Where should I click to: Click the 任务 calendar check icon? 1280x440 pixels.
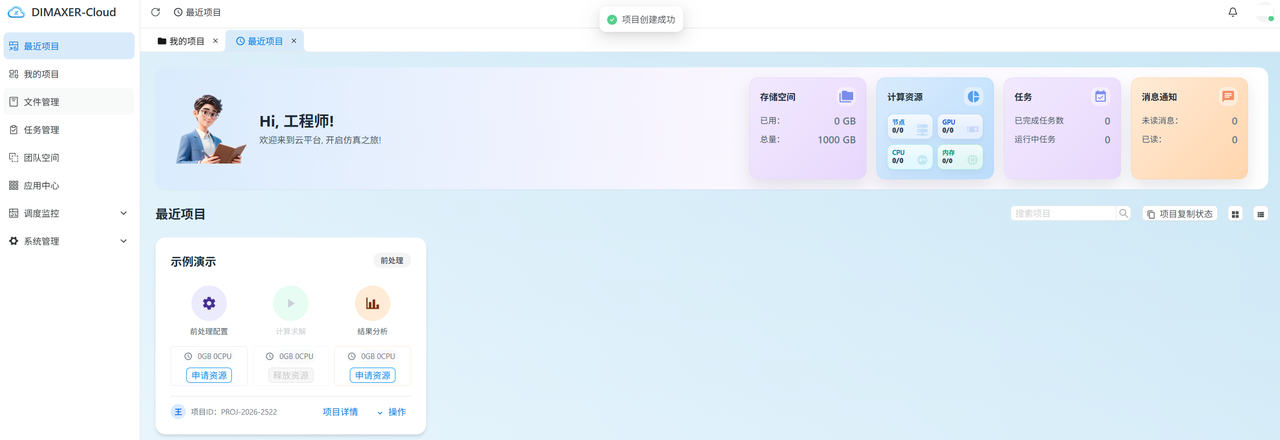pyautogui.click(x=1100, y=96)
